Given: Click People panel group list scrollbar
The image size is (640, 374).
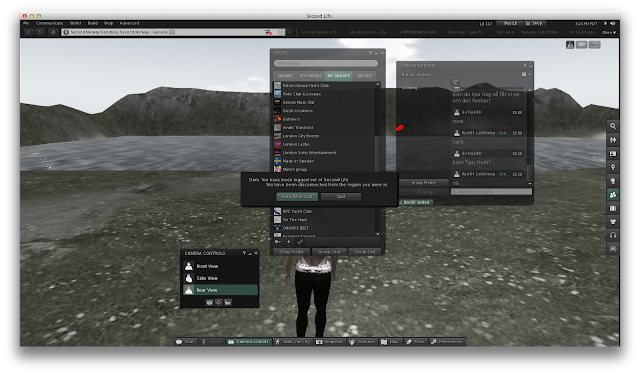Looking at the screenshot, I should (378, 159).
